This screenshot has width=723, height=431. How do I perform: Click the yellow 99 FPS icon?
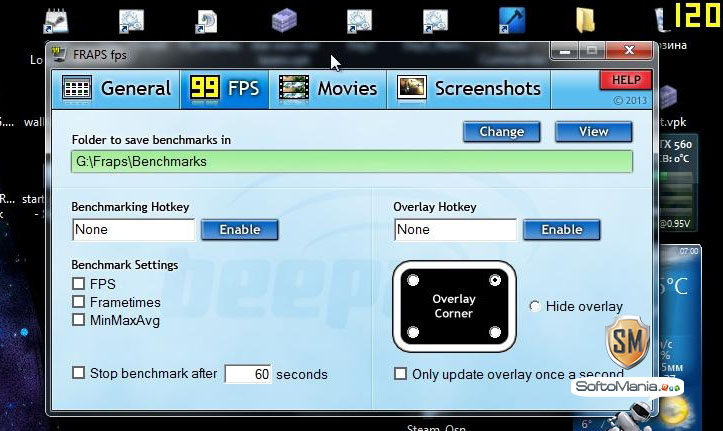pyautogui.click(x=205, y=88)
